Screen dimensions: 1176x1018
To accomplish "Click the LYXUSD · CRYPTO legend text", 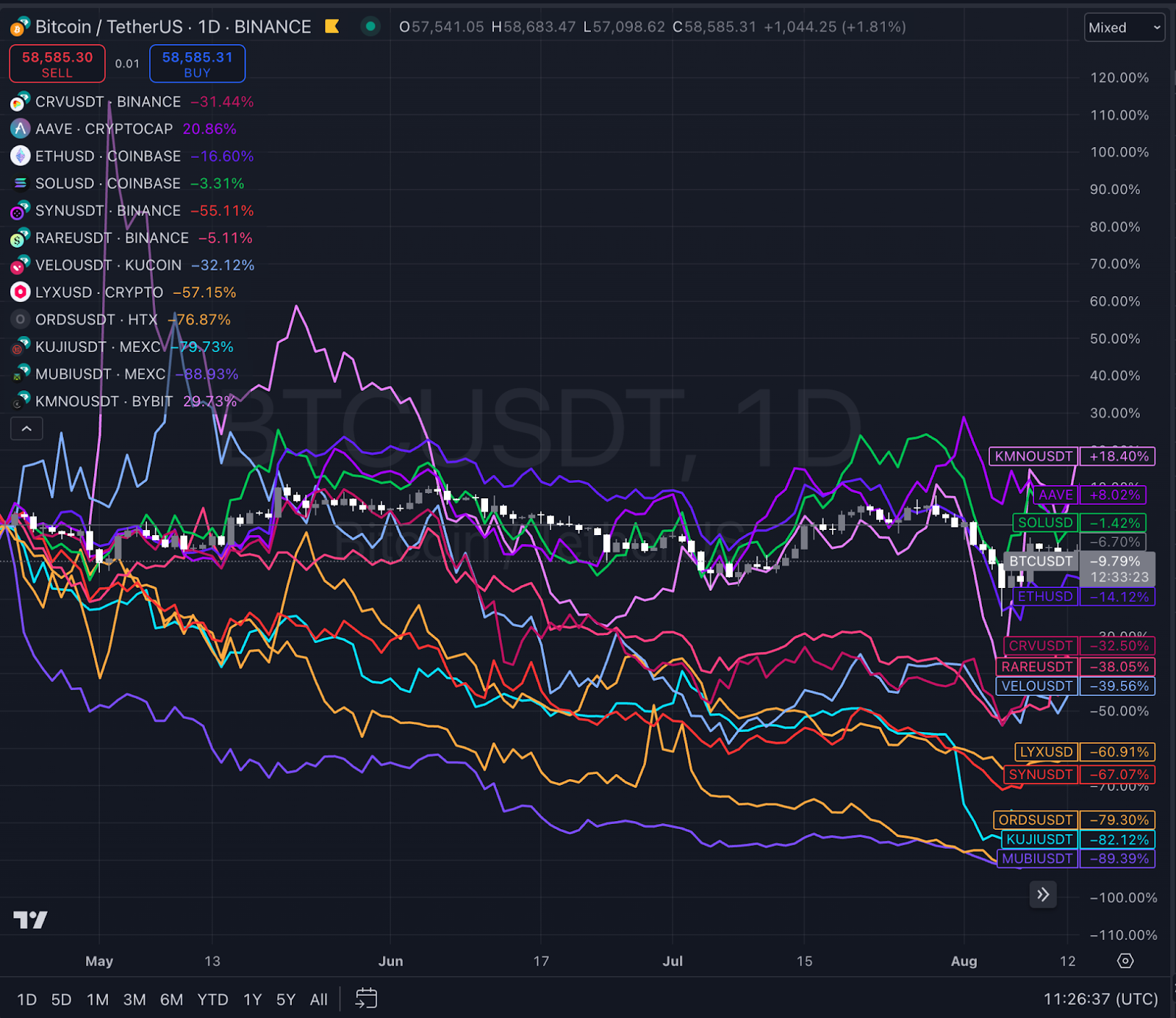I will (x=99, y=293).
